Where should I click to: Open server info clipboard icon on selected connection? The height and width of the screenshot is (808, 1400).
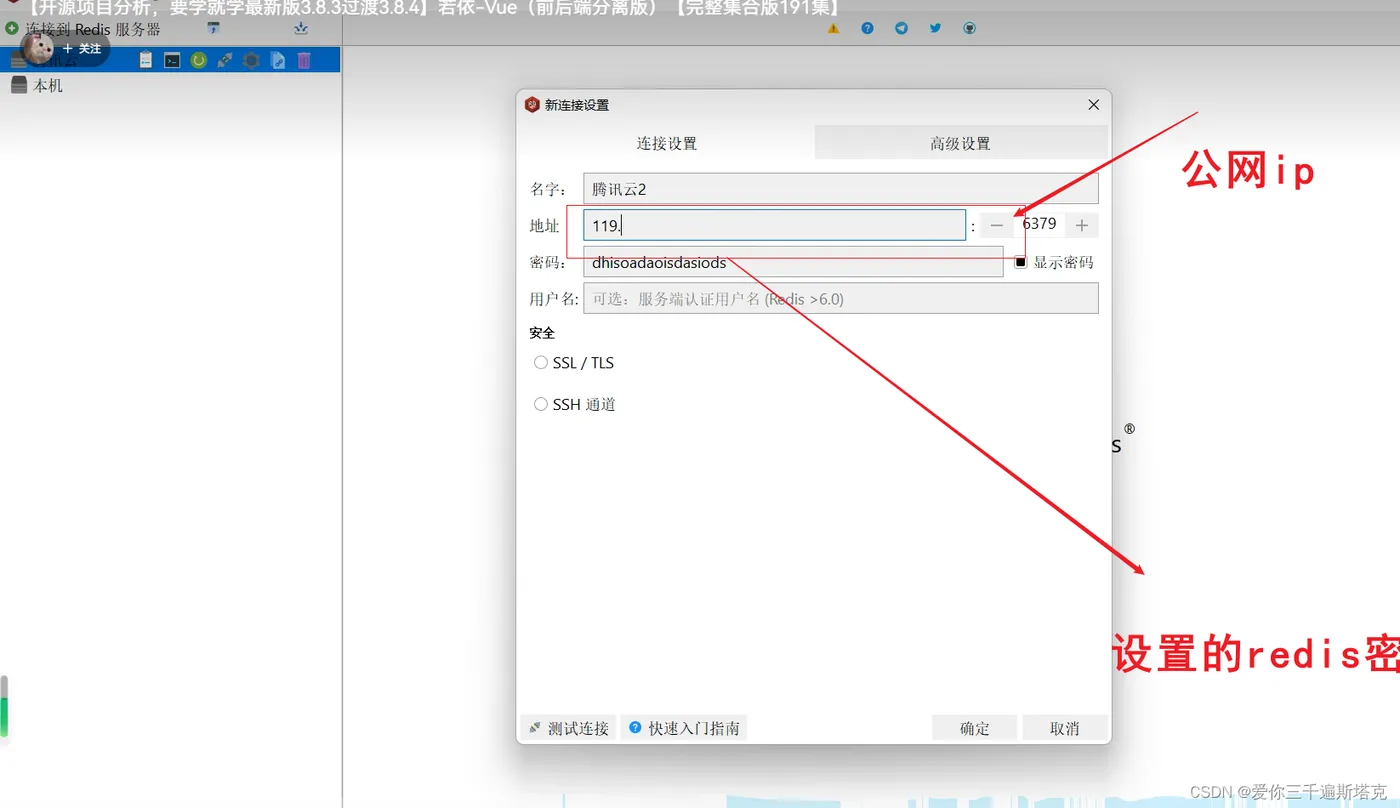pyautogui.click(x=146, y=60)
